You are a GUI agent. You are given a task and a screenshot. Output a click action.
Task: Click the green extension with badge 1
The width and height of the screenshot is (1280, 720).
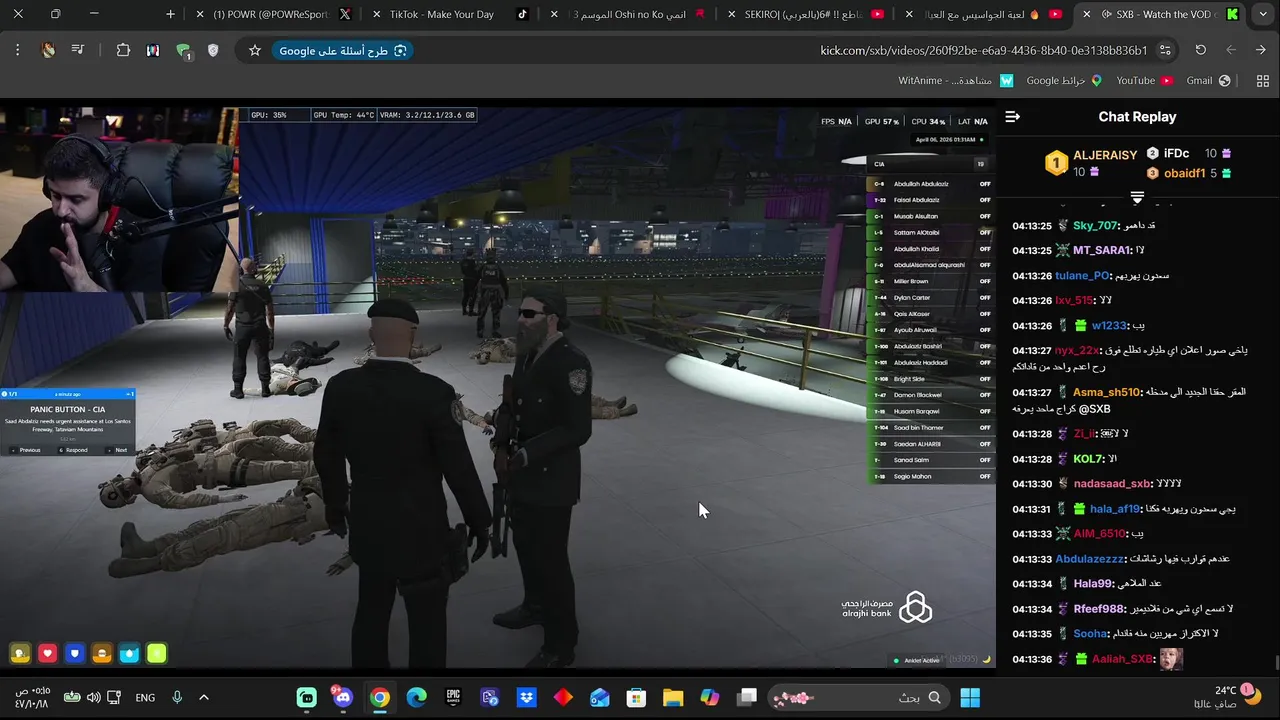pyautogui.click(x=183, y=51)
